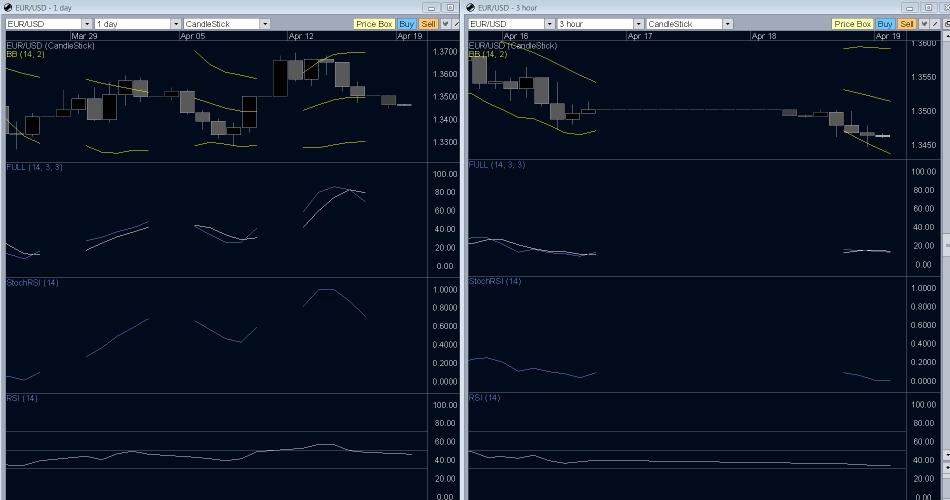Click the StochRSI (14) label in the 1 day chart
Image resolution: width=950 pixels, height=500 pixels.
(33, 282)
